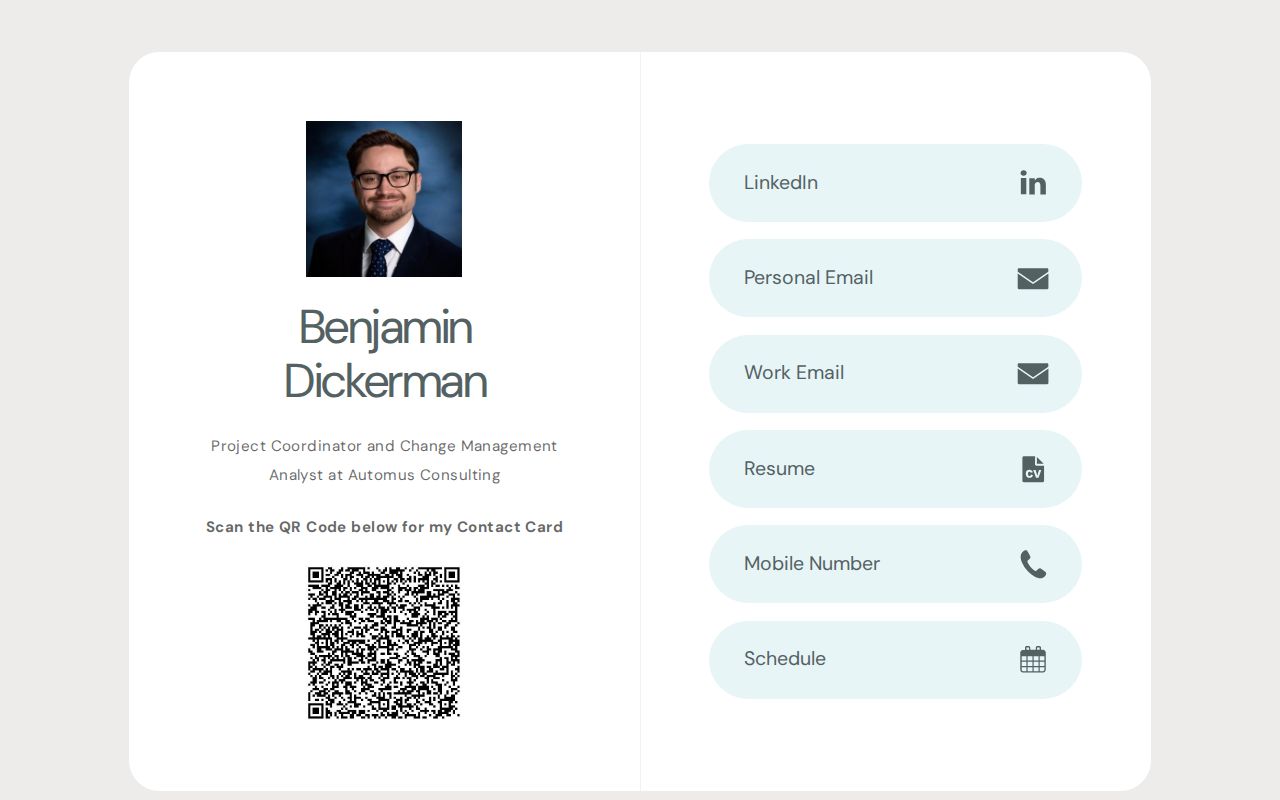Open the Personal Email link
The width and height of the screenshot is (1280, 800).
[895, 278]
